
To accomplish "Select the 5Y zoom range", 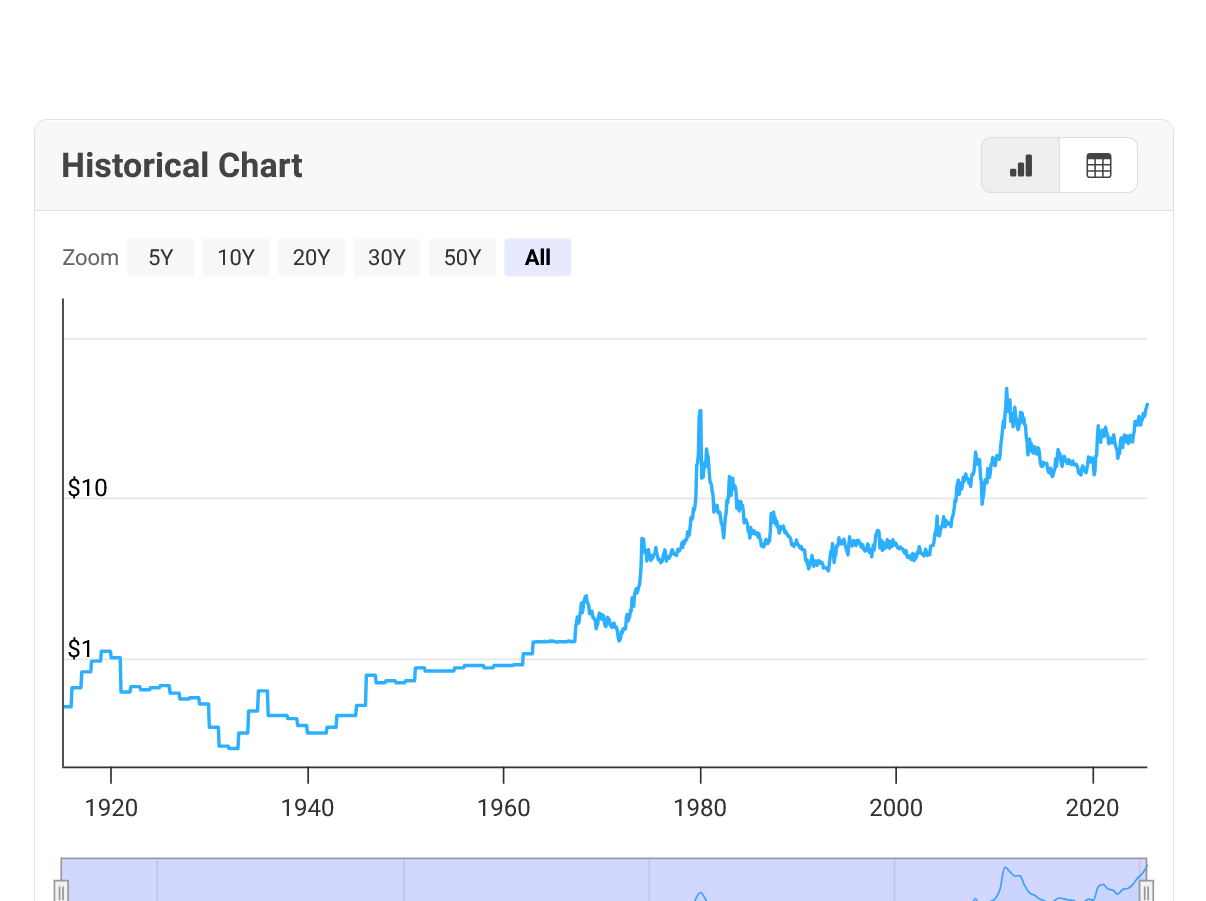I will pyautogui.click(x=161, y=257).
